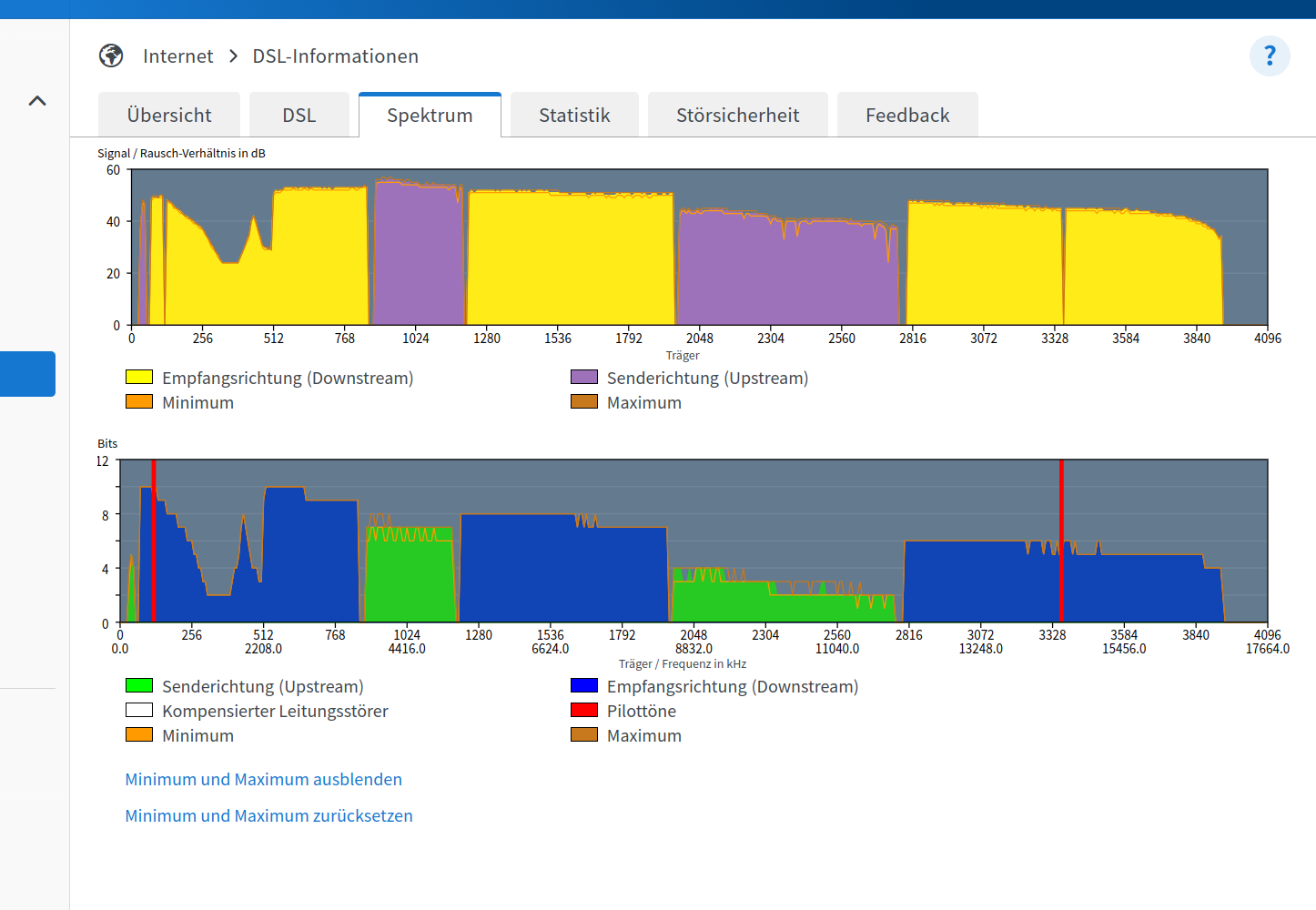Open the Störsicherheit tab
The width and height of the screenshot is (1316, 910).
tap(738, 115)
